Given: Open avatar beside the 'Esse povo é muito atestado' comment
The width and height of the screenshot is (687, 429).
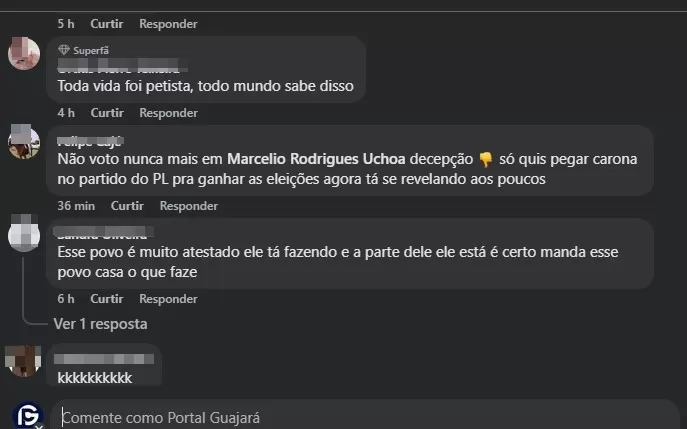Looking at the screenshot, I should point(24,235).
